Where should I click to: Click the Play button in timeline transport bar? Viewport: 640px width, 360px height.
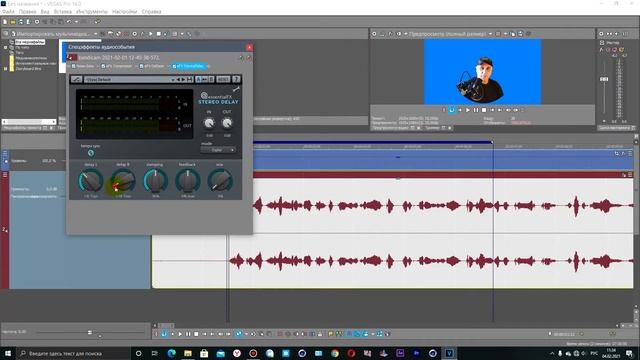(180, 334)
